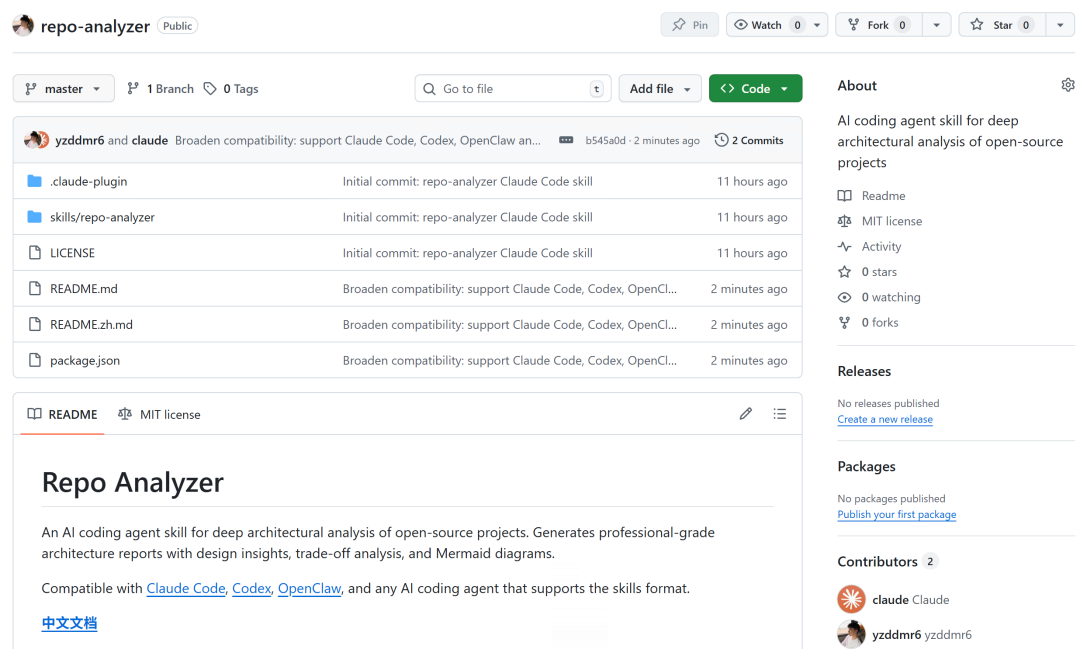This screenshot has height=649, width=1080.
Task: Click the README.zh.md file icon
Action: pyautogui.click(x=34, y=324)
